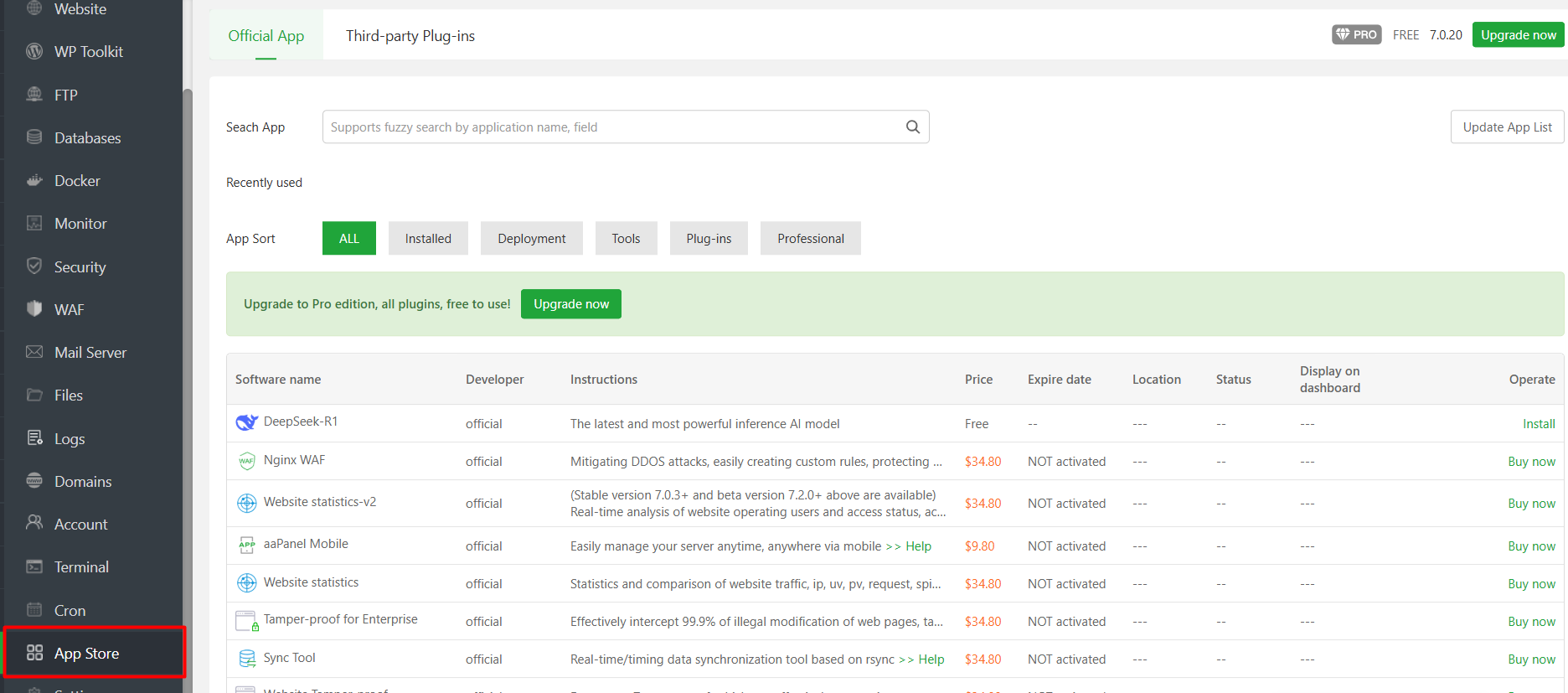Click the Domains globe icon
This screenshot has width=1568, height=693.
click(x=34, y=481)
